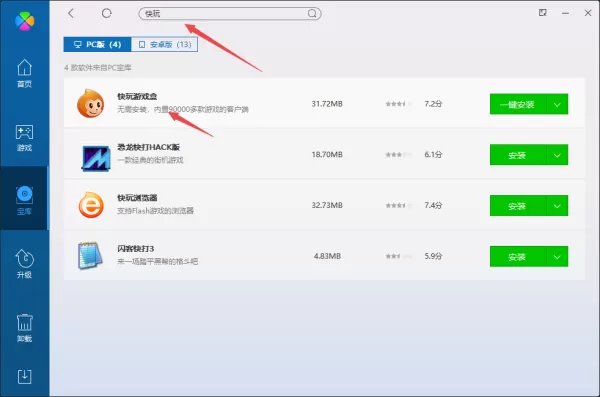Click the 7.4分 score text
Image resolution: width=600 pixels, height=397 pixels.
433,205
